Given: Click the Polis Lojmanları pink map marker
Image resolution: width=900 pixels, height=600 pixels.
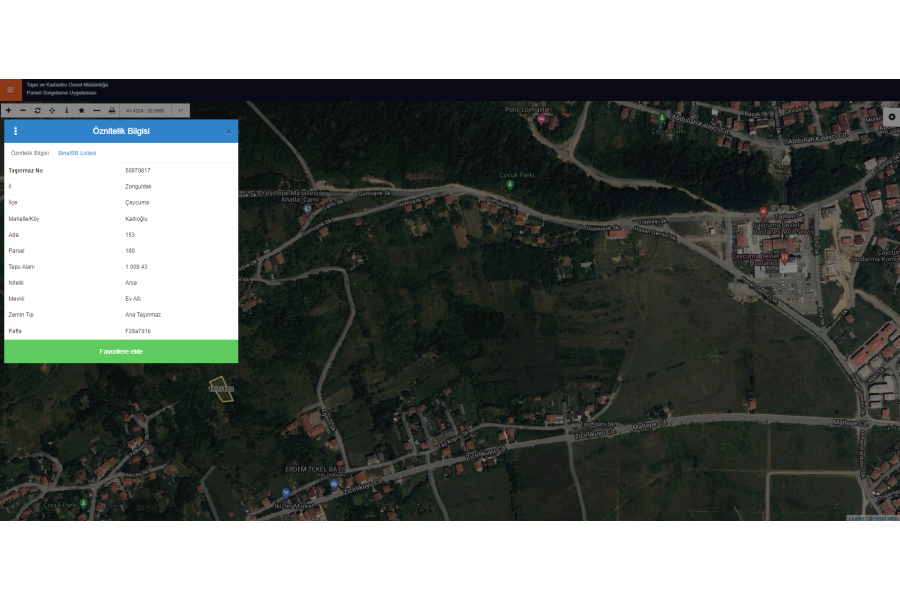Looking at the screenshot, I should tap(541, 119).
